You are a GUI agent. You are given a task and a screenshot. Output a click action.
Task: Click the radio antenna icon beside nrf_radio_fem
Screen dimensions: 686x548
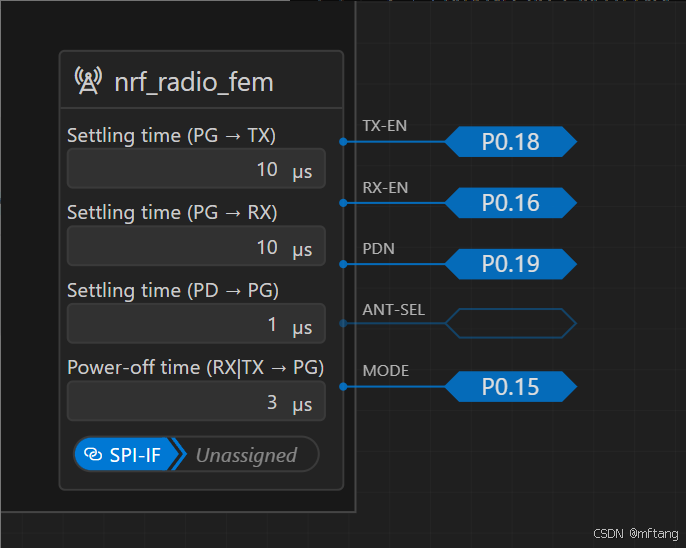click(88, 80)
